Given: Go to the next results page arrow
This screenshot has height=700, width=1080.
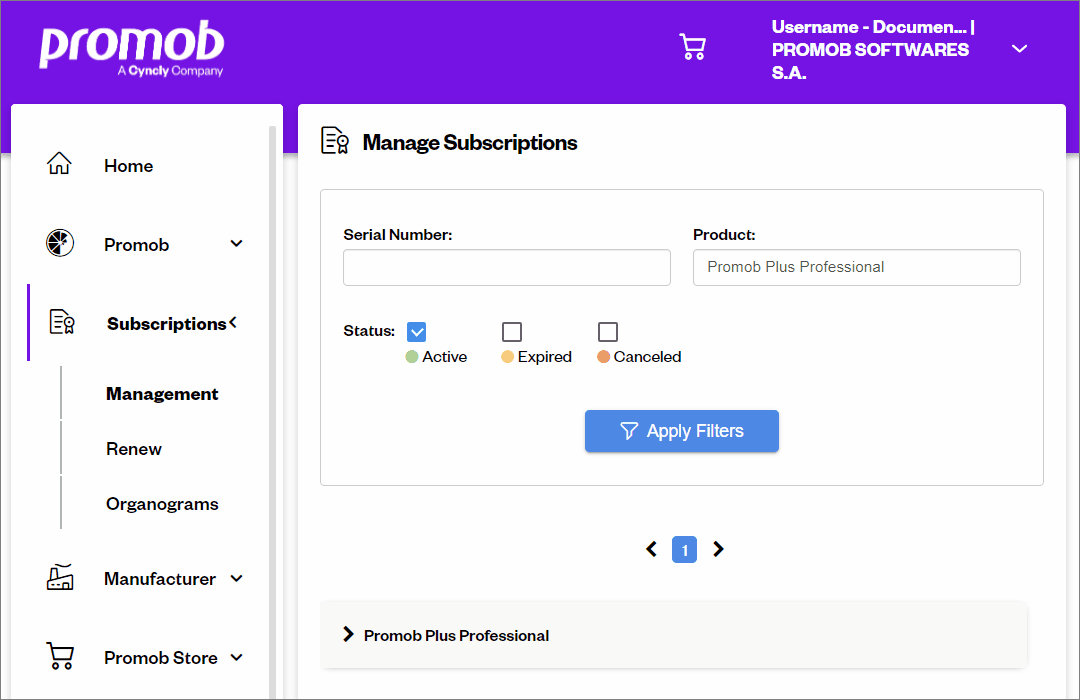Looking at the screenshot, I should (x=718, y=549).
